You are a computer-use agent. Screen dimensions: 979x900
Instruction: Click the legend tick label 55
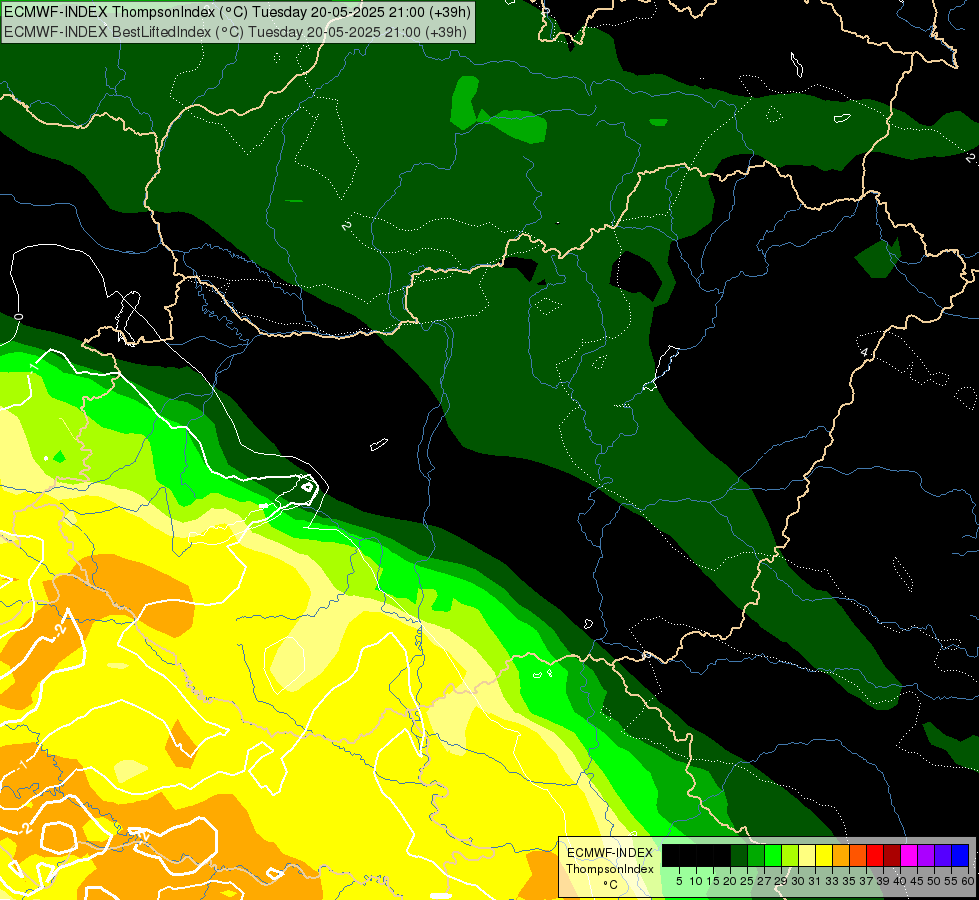click(x=952, y=881)
